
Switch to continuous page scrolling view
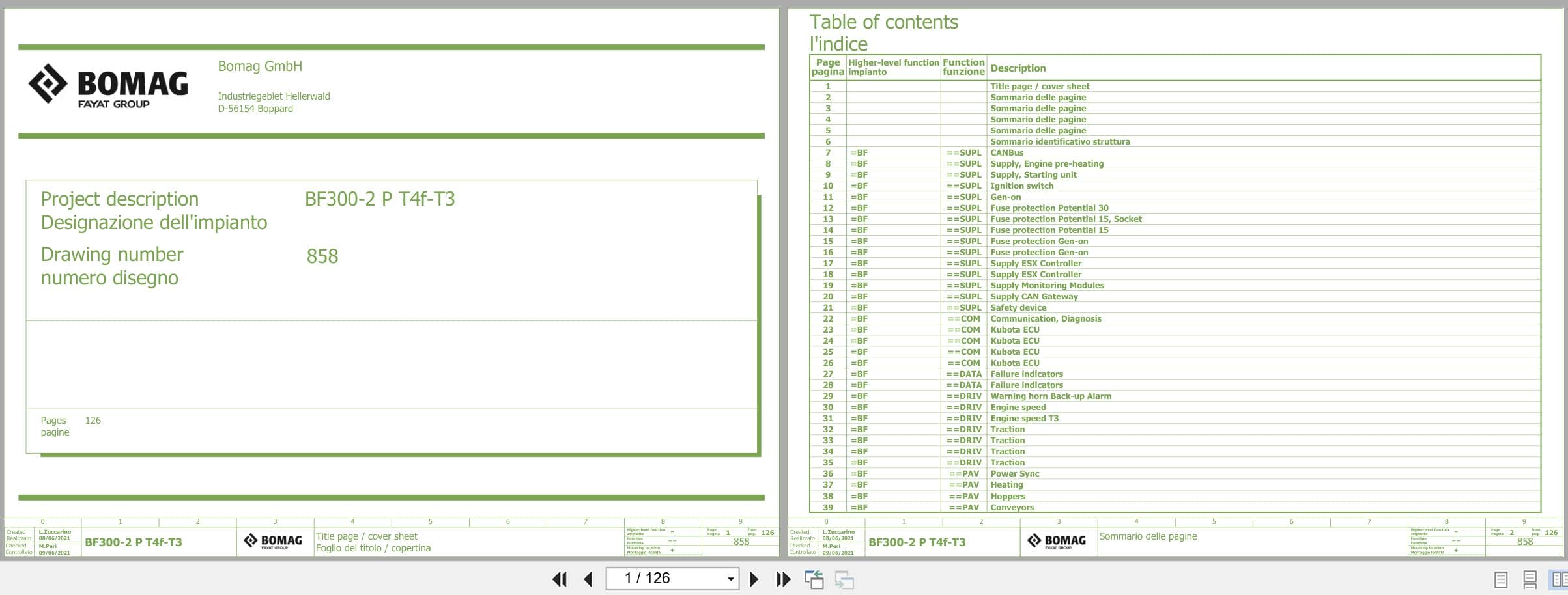pos(1530,579)
